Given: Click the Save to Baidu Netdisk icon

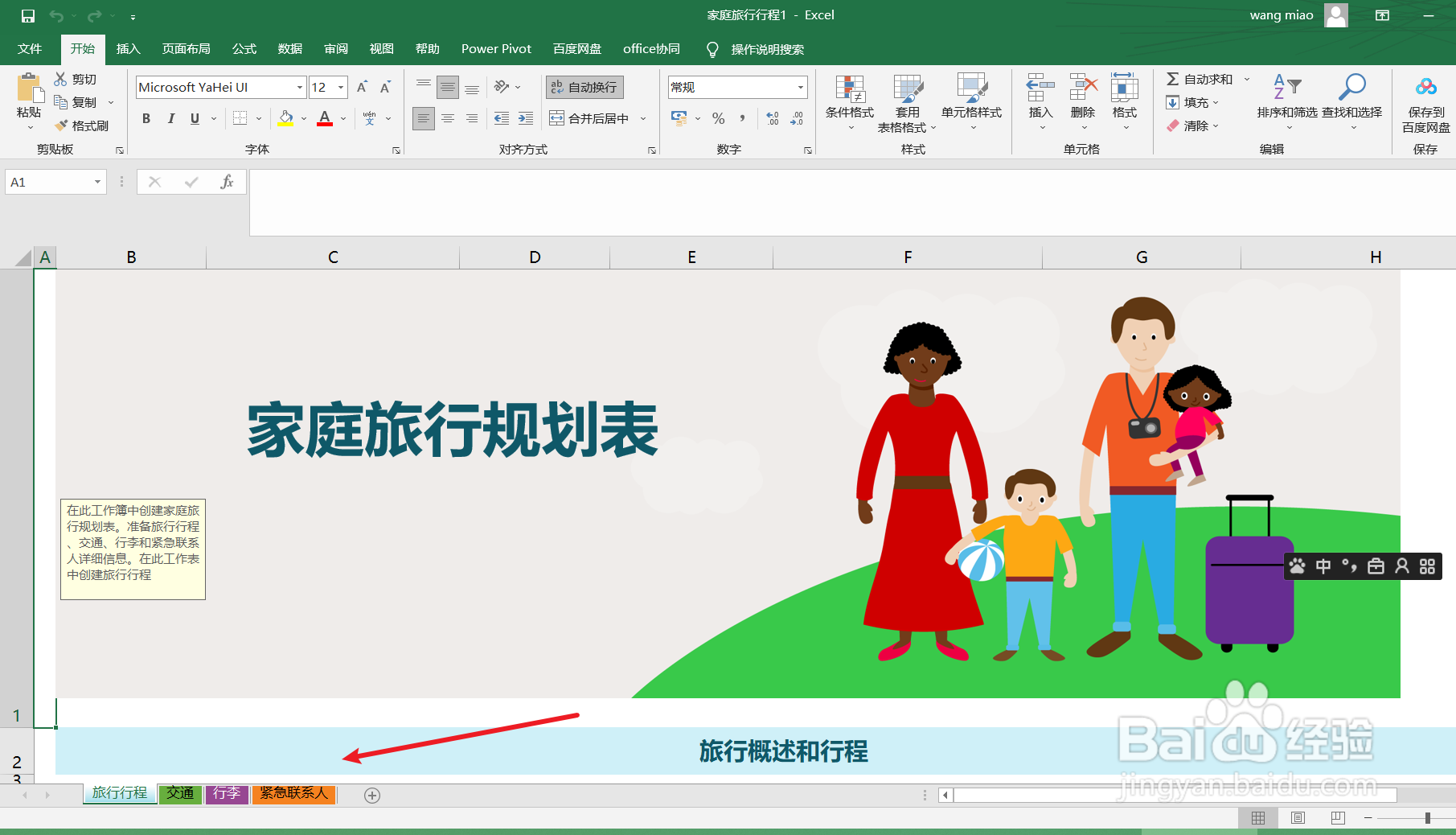Looking at the screenshot, I should [x=1426, y=87].
